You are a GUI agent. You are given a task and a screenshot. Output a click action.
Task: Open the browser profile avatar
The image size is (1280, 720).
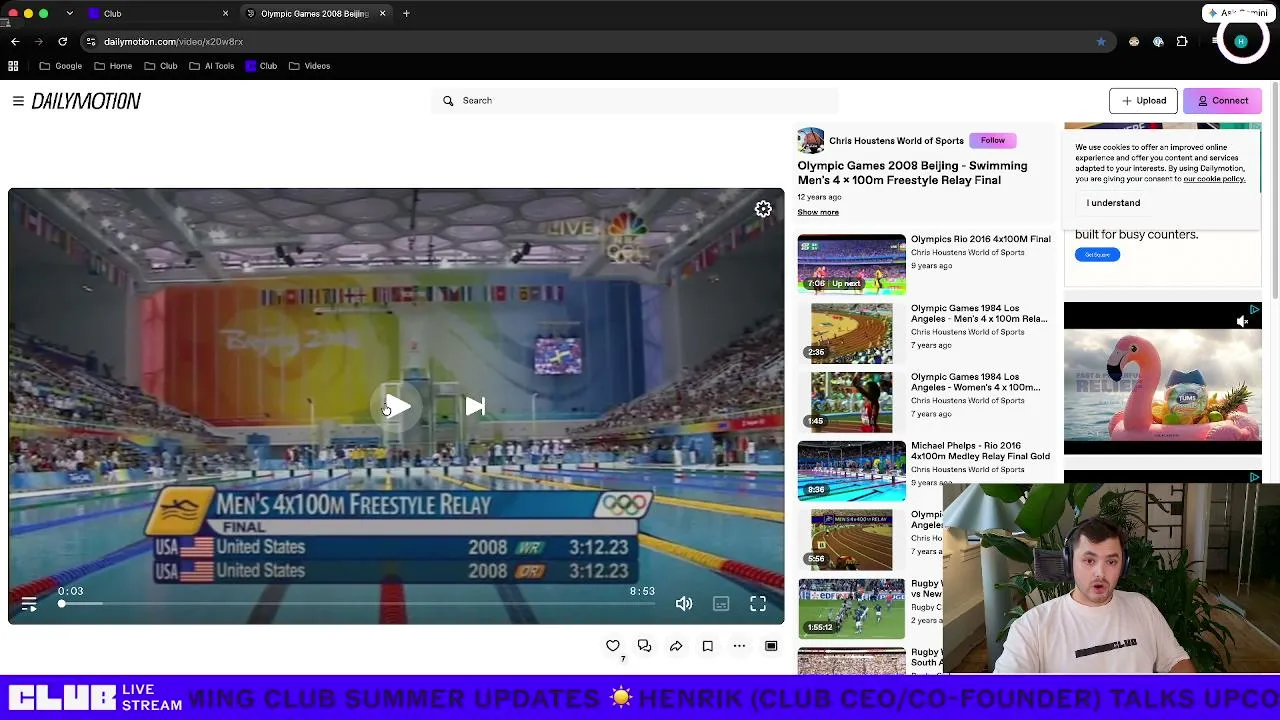coord(1241,42)
